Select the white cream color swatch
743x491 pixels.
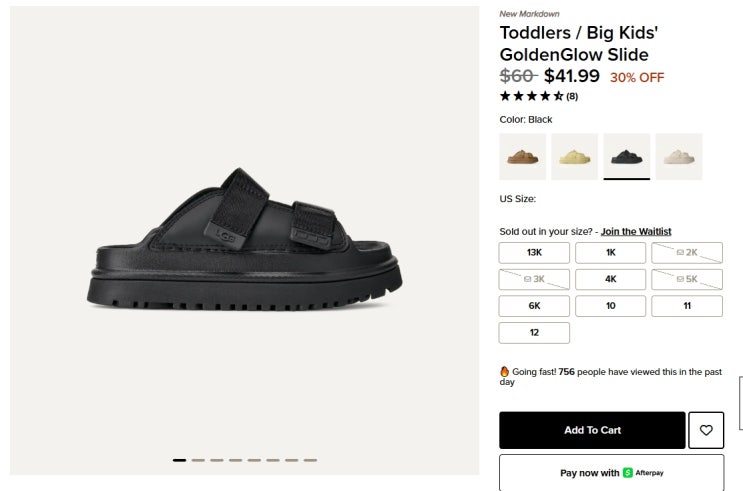click(678, 156)
